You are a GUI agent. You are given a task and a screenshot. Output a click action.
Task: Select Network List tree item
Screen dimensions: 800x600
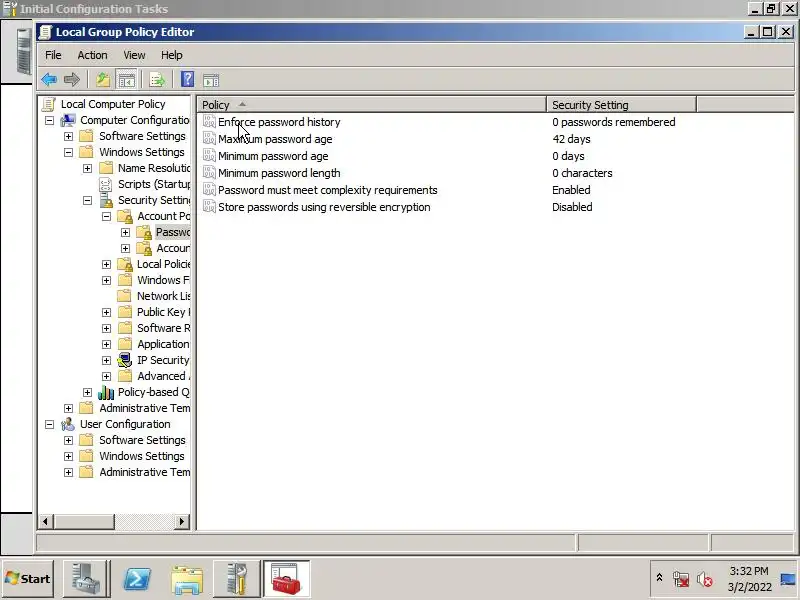[163, 296]
